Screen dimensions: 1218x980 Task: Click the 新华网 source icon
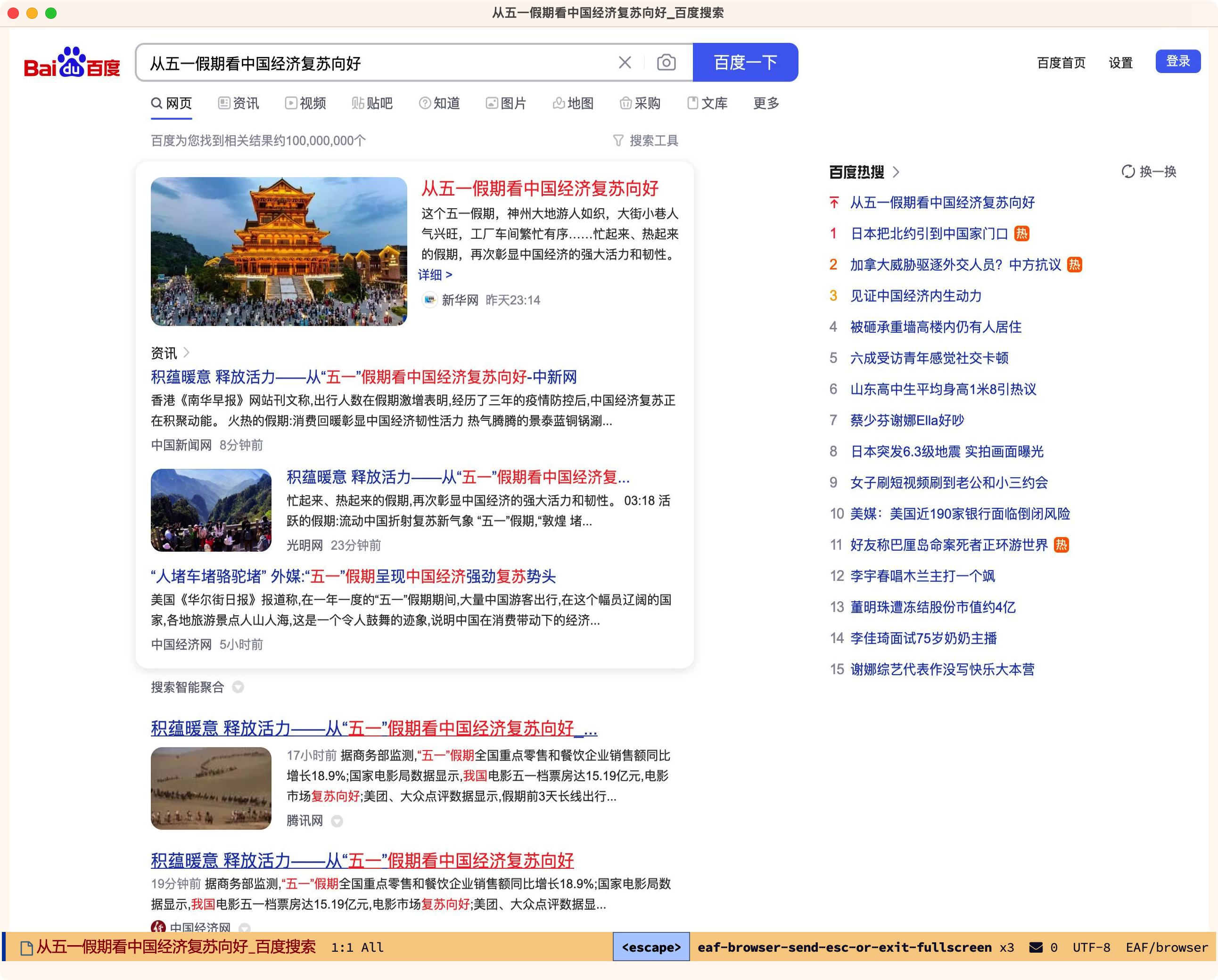pos(429,299)
